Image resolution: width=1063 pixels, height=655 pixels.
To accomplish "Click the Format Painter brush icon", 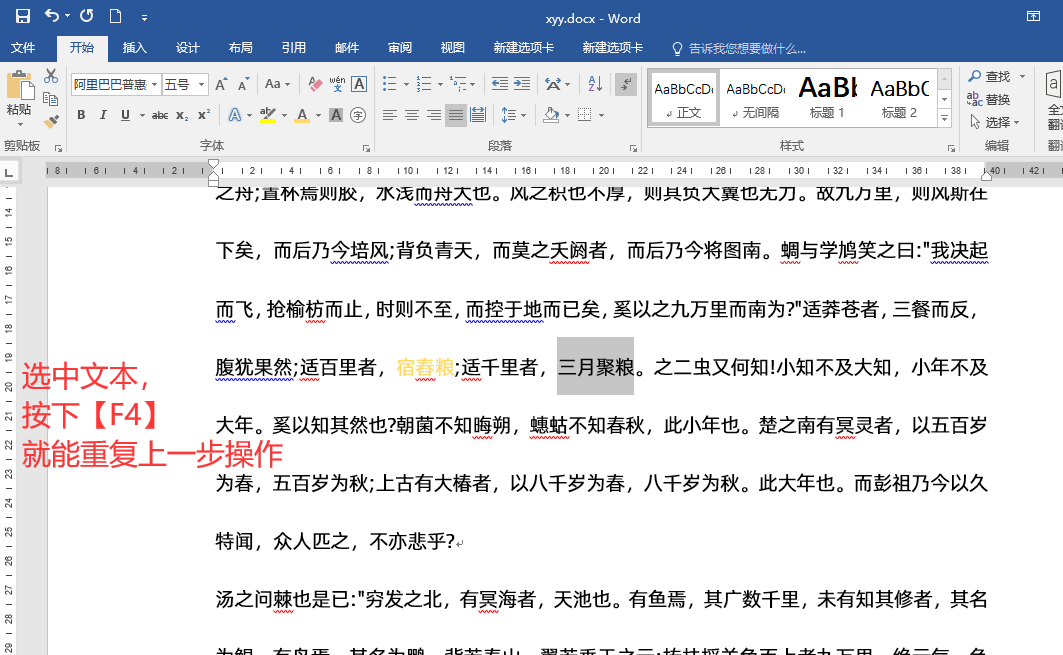I will (x=52, y=121).
